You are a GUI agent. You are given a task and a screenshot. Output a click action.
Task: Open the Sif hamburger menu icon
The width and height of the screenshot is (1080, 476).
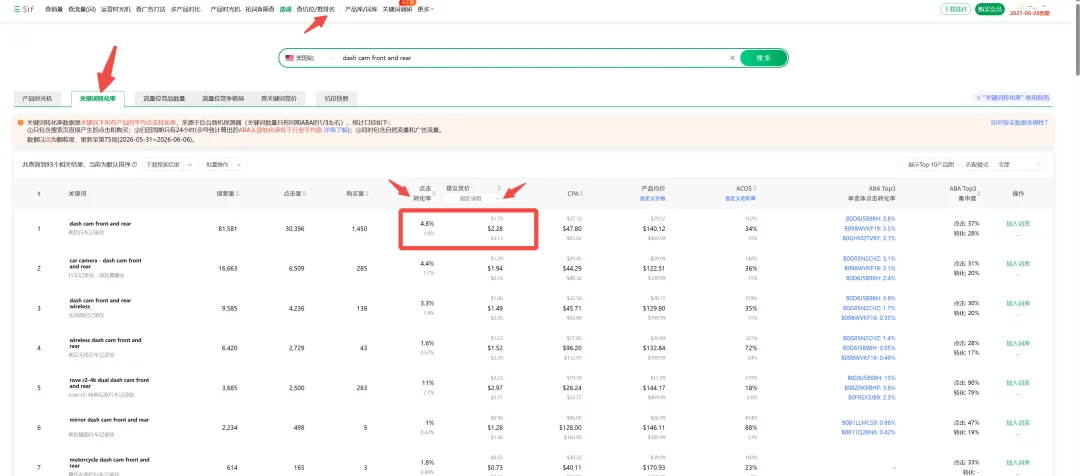pos(17,10)
